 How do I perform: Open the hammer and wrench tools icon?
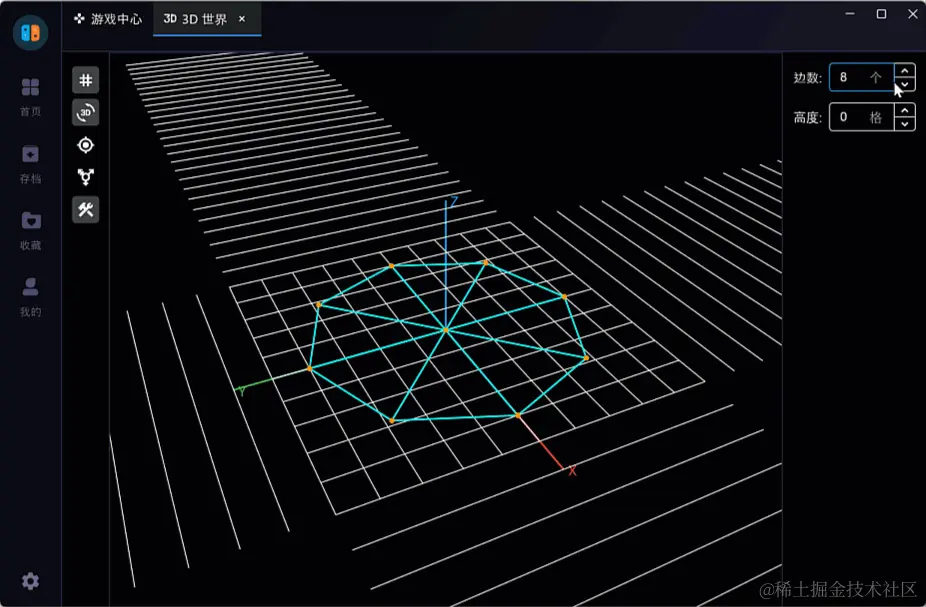tap(86, 210)
